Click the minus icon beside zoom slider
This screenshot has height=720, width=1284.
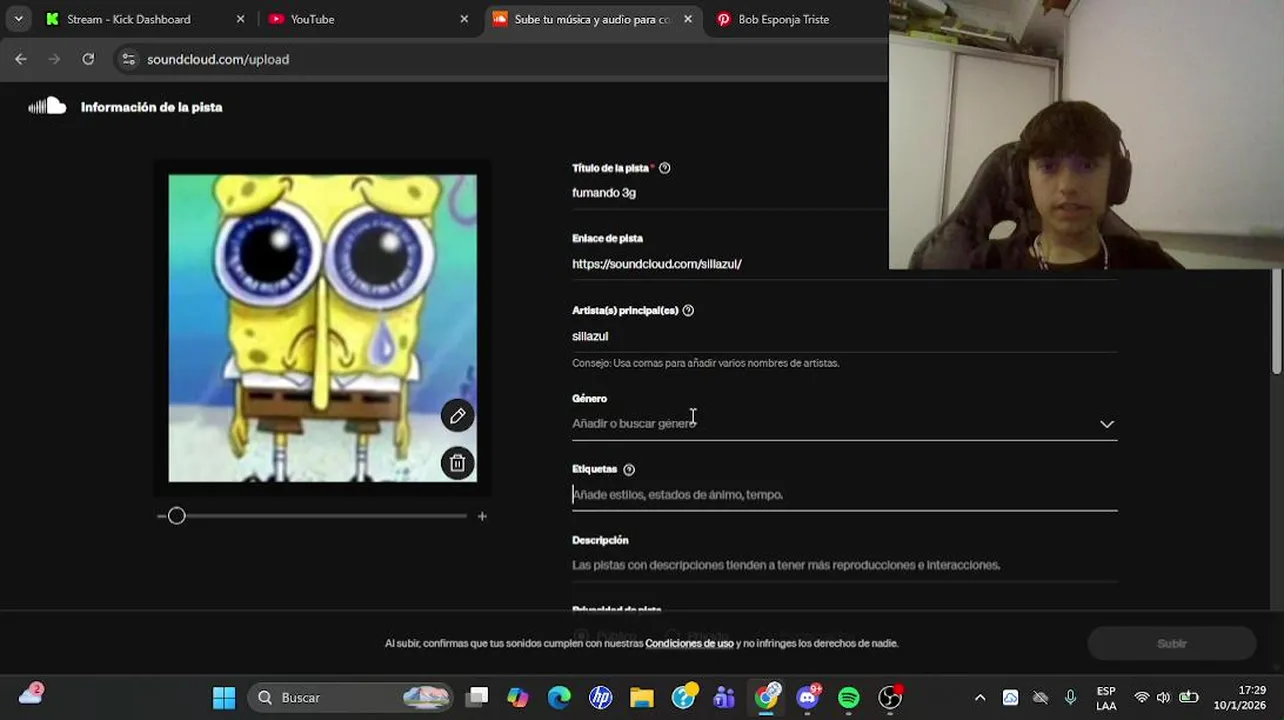161,516
